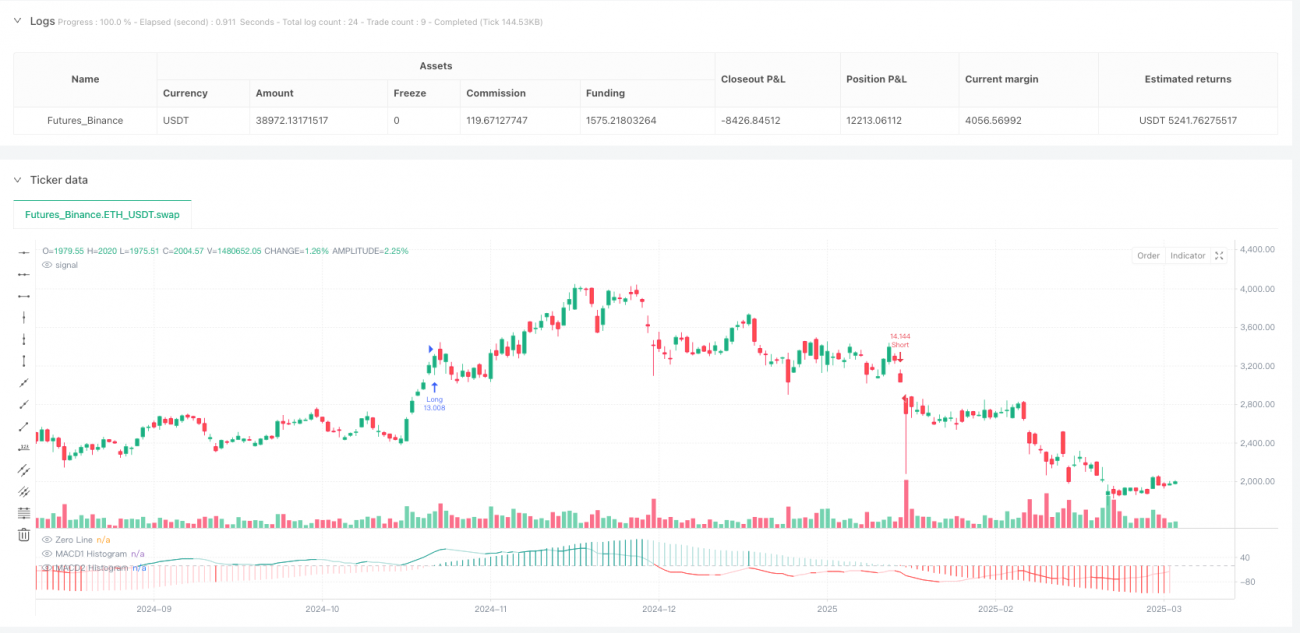Collapse the Logs section
Screen dimensions: 1300x633
point(17,21)
